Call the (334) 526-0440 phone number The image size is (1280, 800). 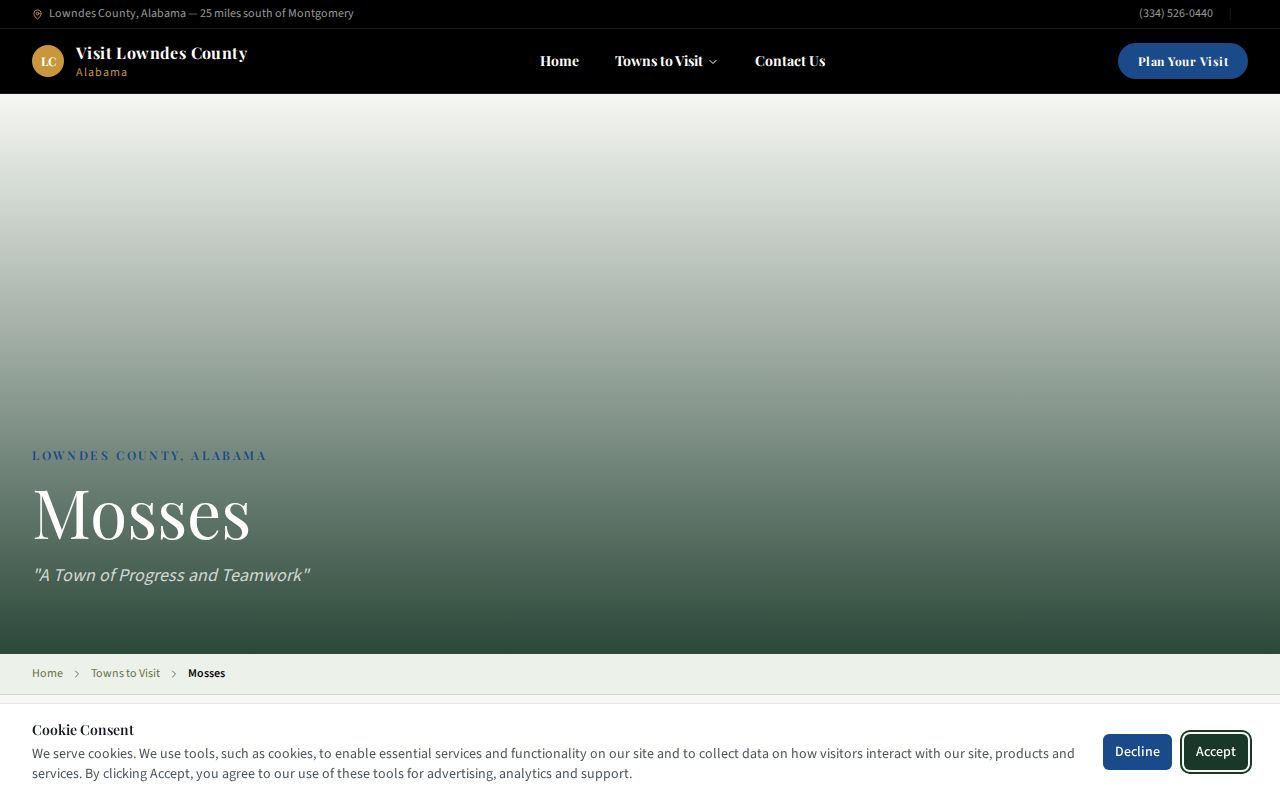pos(1176,14)
